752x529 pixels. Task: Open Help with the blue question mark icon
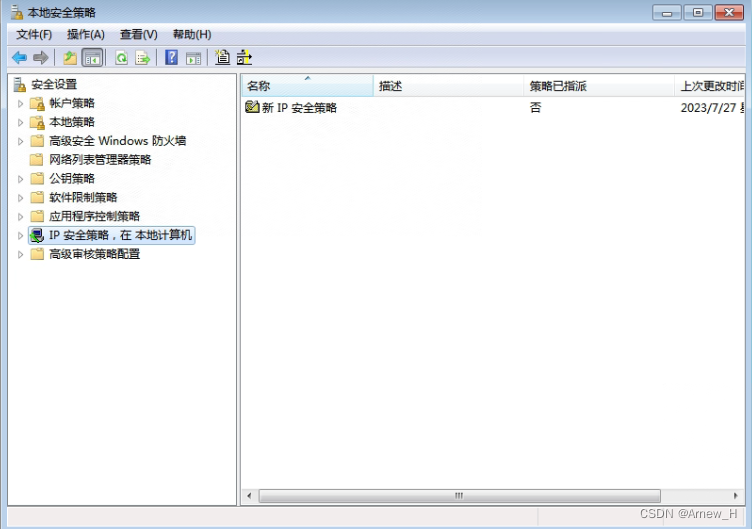tap(171, 58)
